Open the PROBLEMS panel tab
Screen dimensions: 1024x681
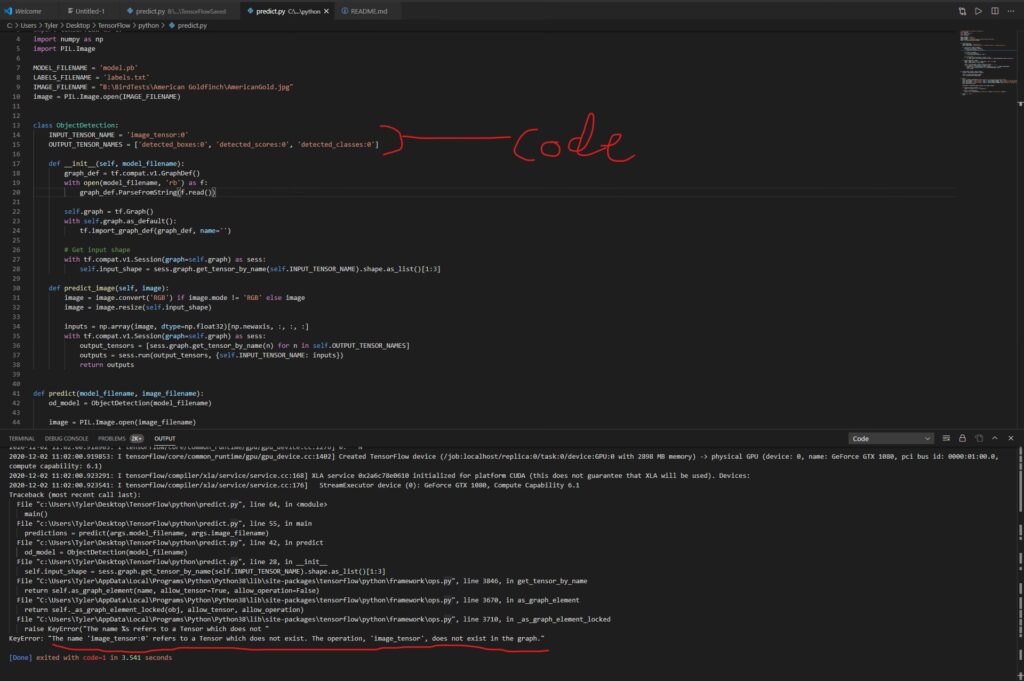point(112,438)
